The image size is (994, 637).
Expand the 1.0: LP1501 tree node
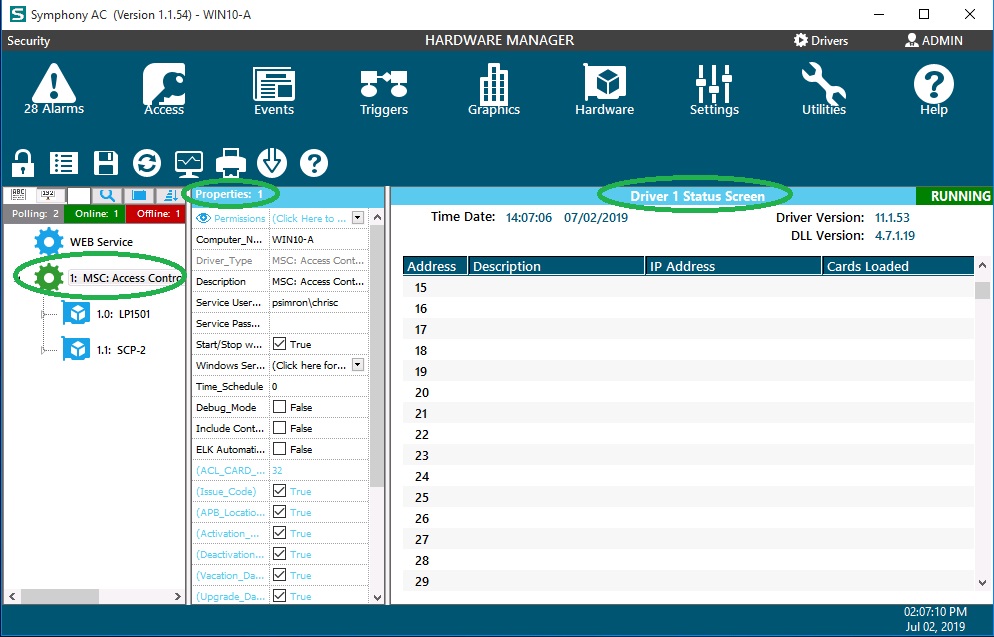coord(43,314)
